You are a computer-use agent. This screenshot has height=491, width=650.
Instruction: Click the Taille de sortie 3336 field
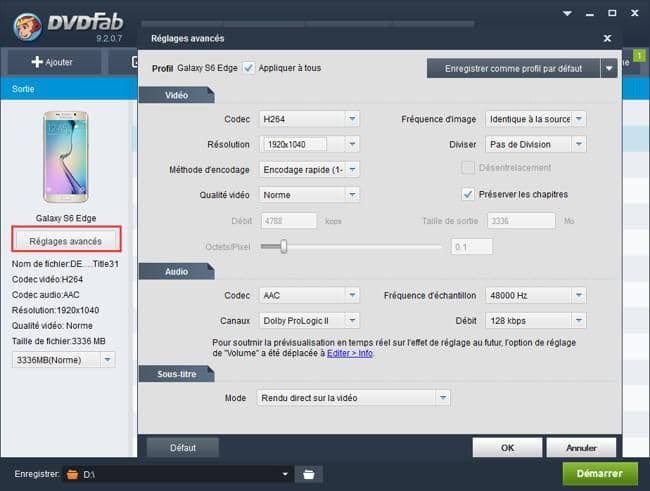pyautogui.click(x=521, y=221)
